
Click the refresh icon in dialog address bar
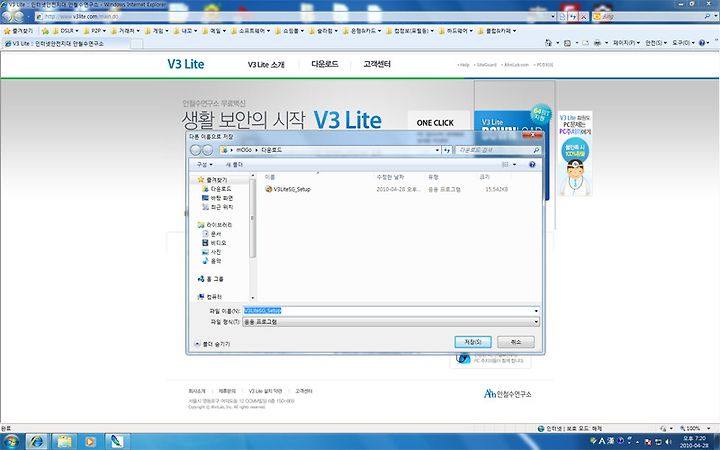click(x=447, y=150)
